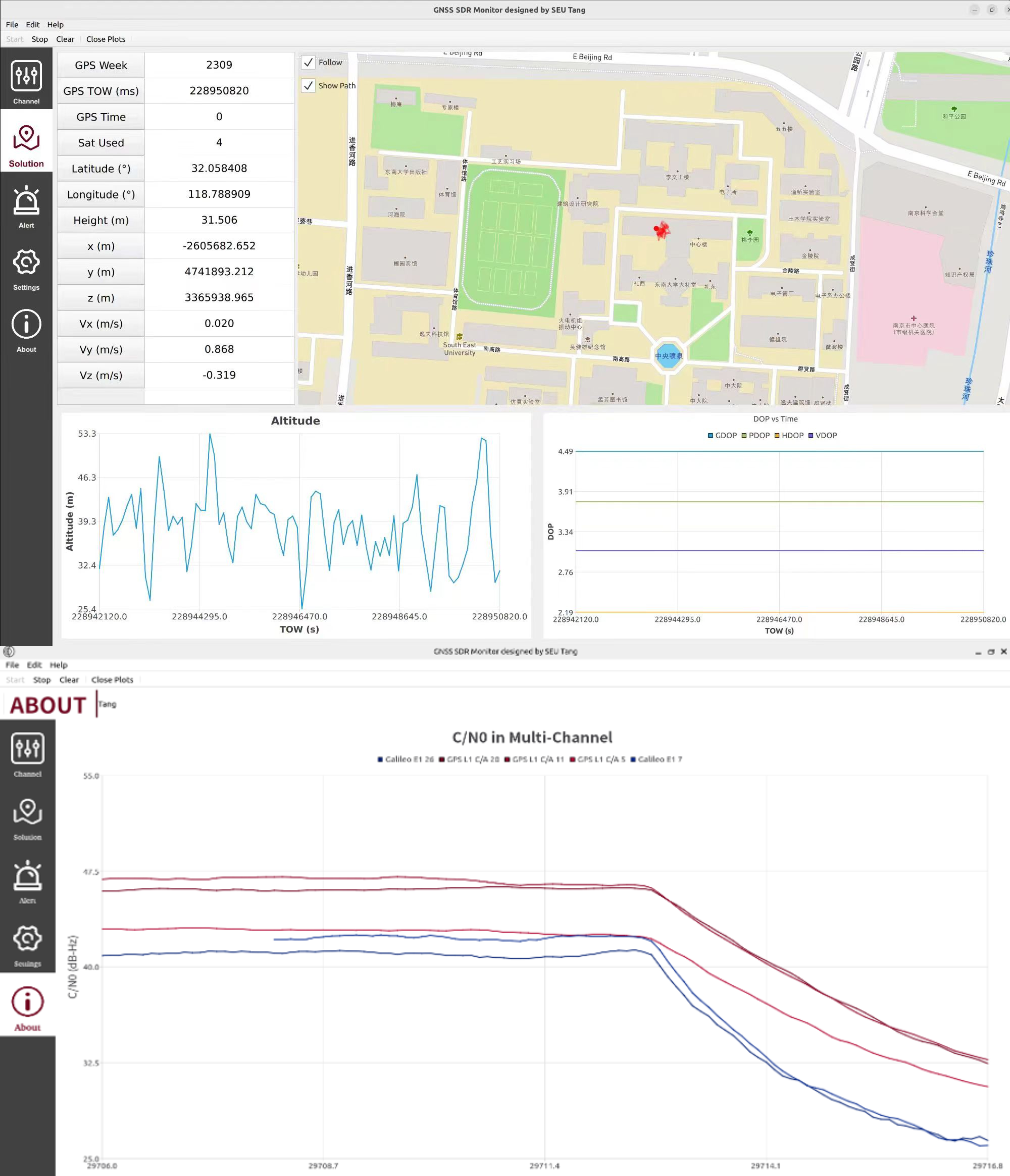The image size is (1010, 1176).
Task: Select GPS TOW value 228950820
Action: point(219,91)
